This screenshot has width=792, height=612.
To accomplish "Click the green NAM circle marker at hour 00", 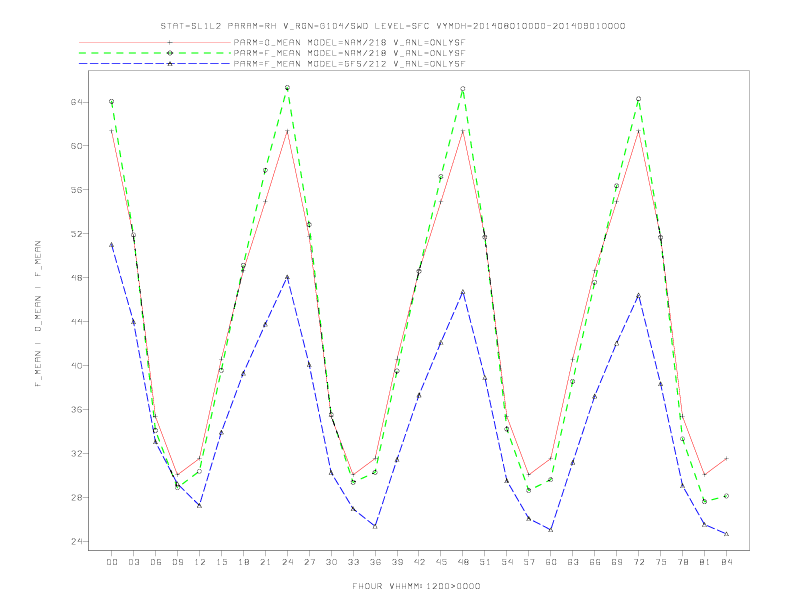I will coord(112,101).
